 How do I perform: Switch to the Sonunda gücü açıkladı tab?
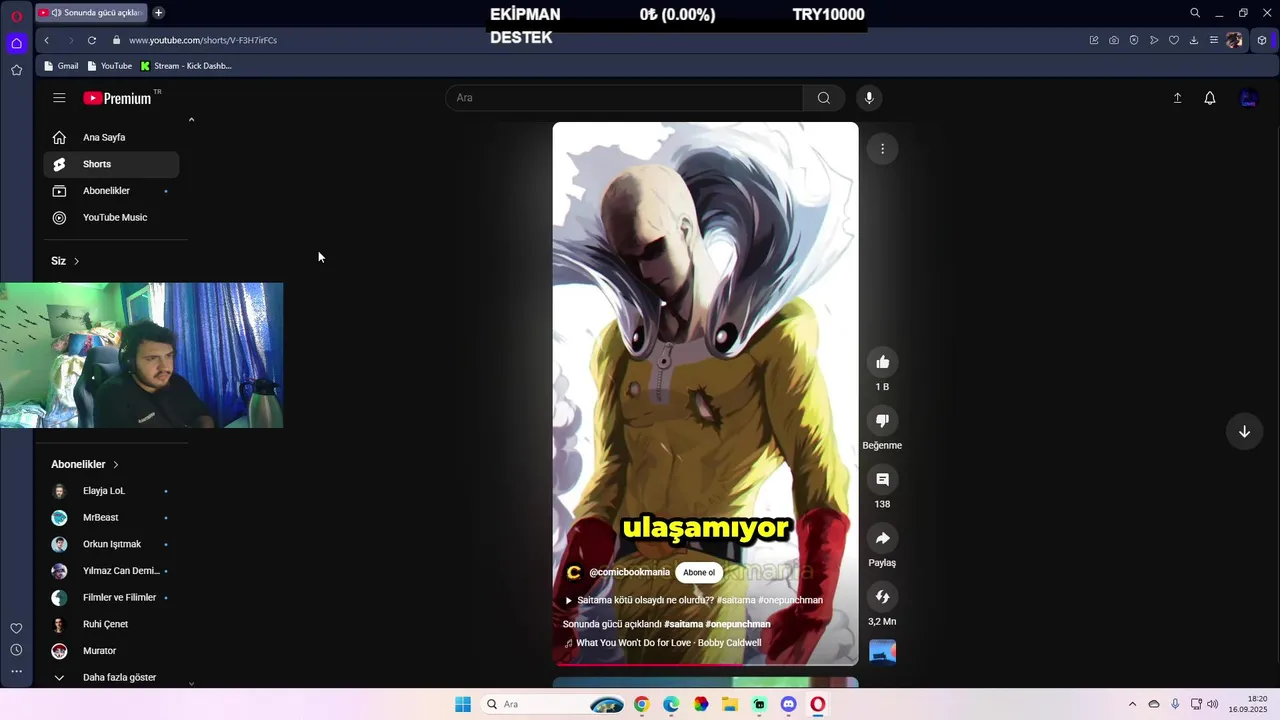pos(92,13)
